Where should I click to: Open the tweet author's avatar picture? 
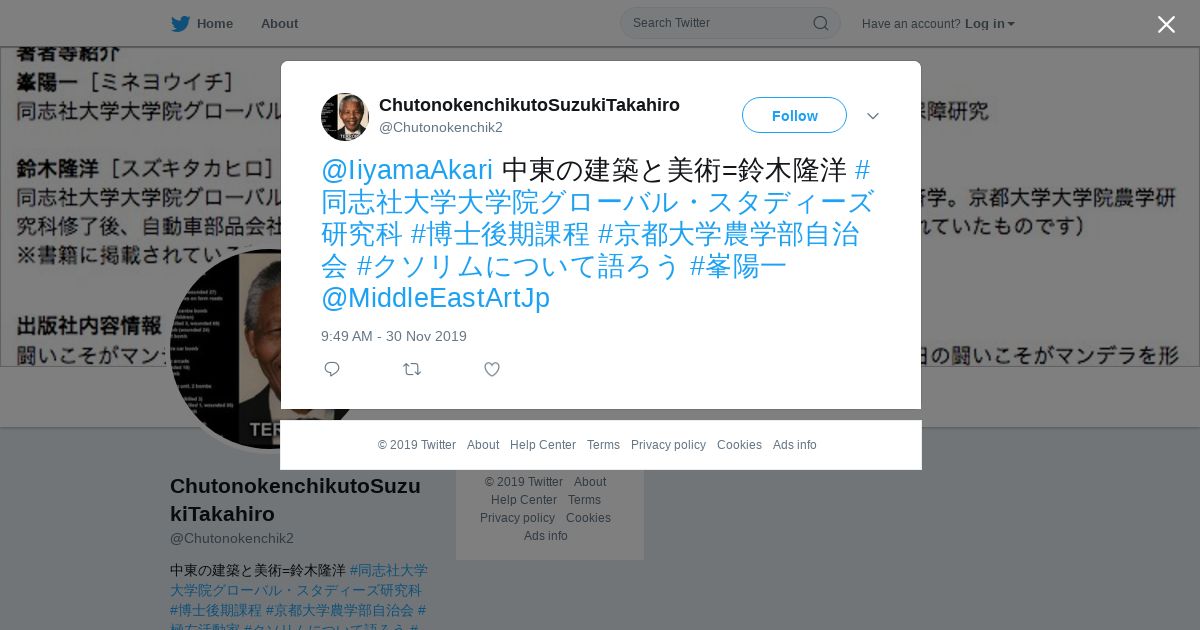(345, 117)
